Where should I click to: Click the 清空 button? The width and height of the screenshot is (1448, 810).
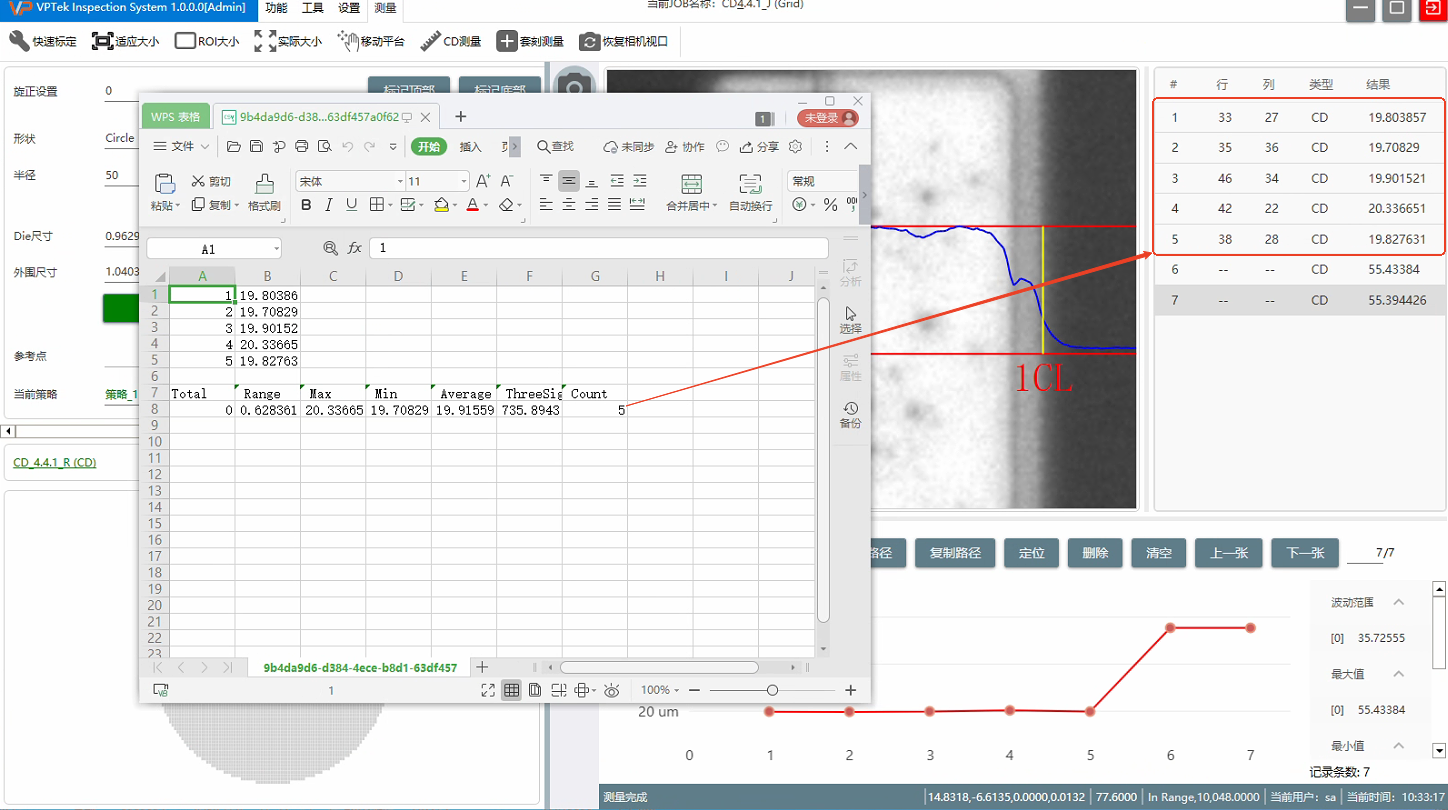(1159, 553)
